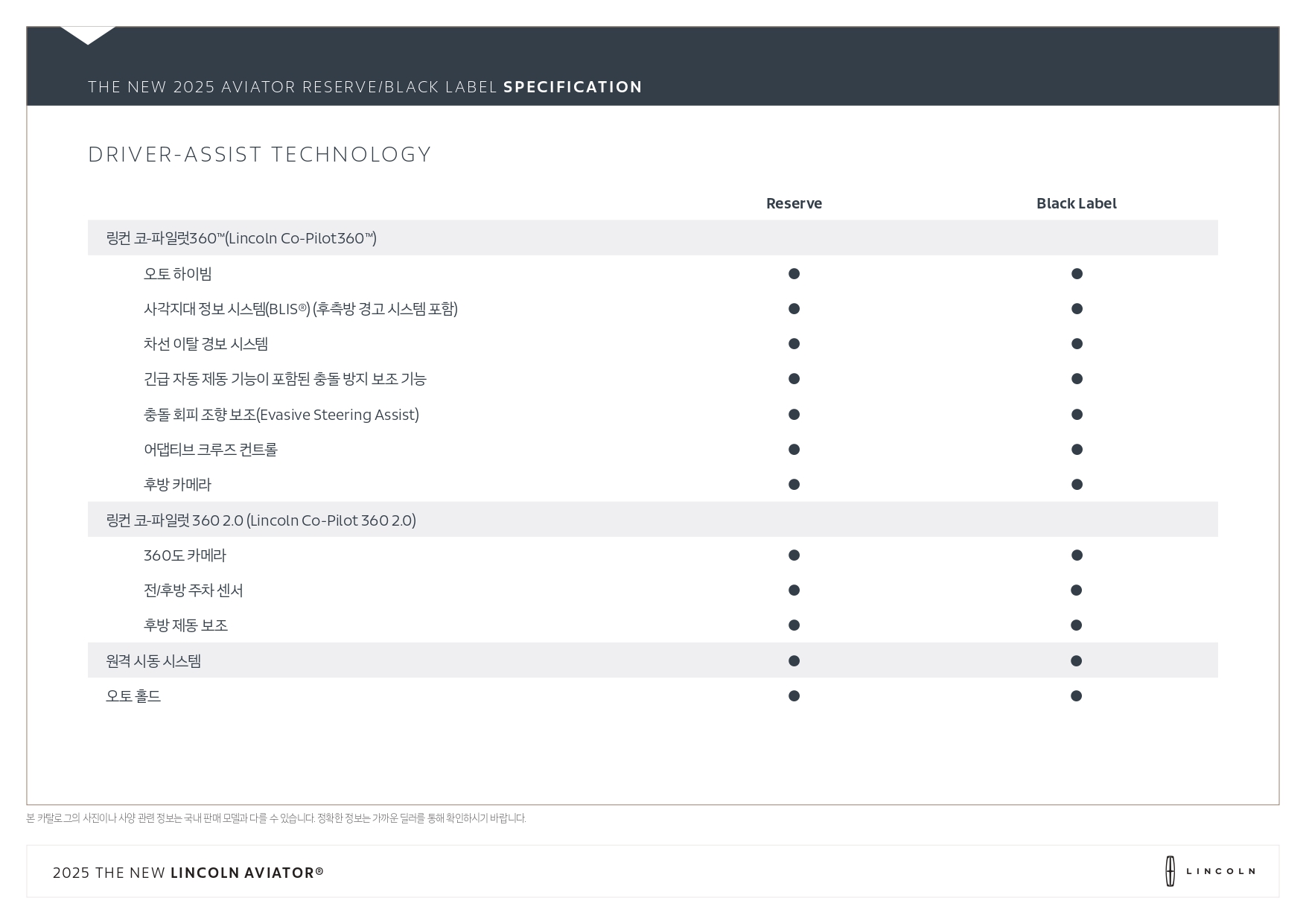The height and width of the screenshot is (924, 1306).
Task: Click the Black Label dot for 긴급 자동 제동 row
Action: click(1077, 379)
